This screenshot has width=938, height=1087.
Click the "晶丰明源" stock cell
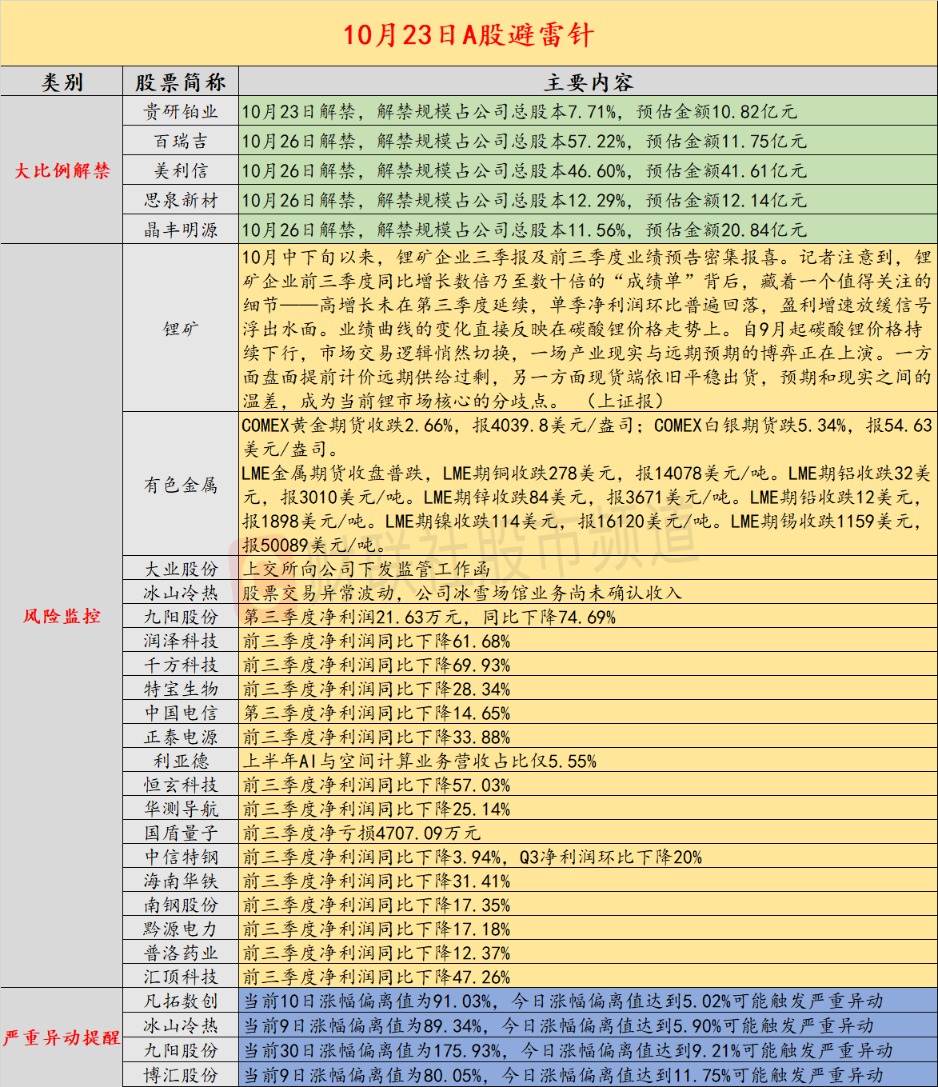pyautogui.click(x=180, y=229)
